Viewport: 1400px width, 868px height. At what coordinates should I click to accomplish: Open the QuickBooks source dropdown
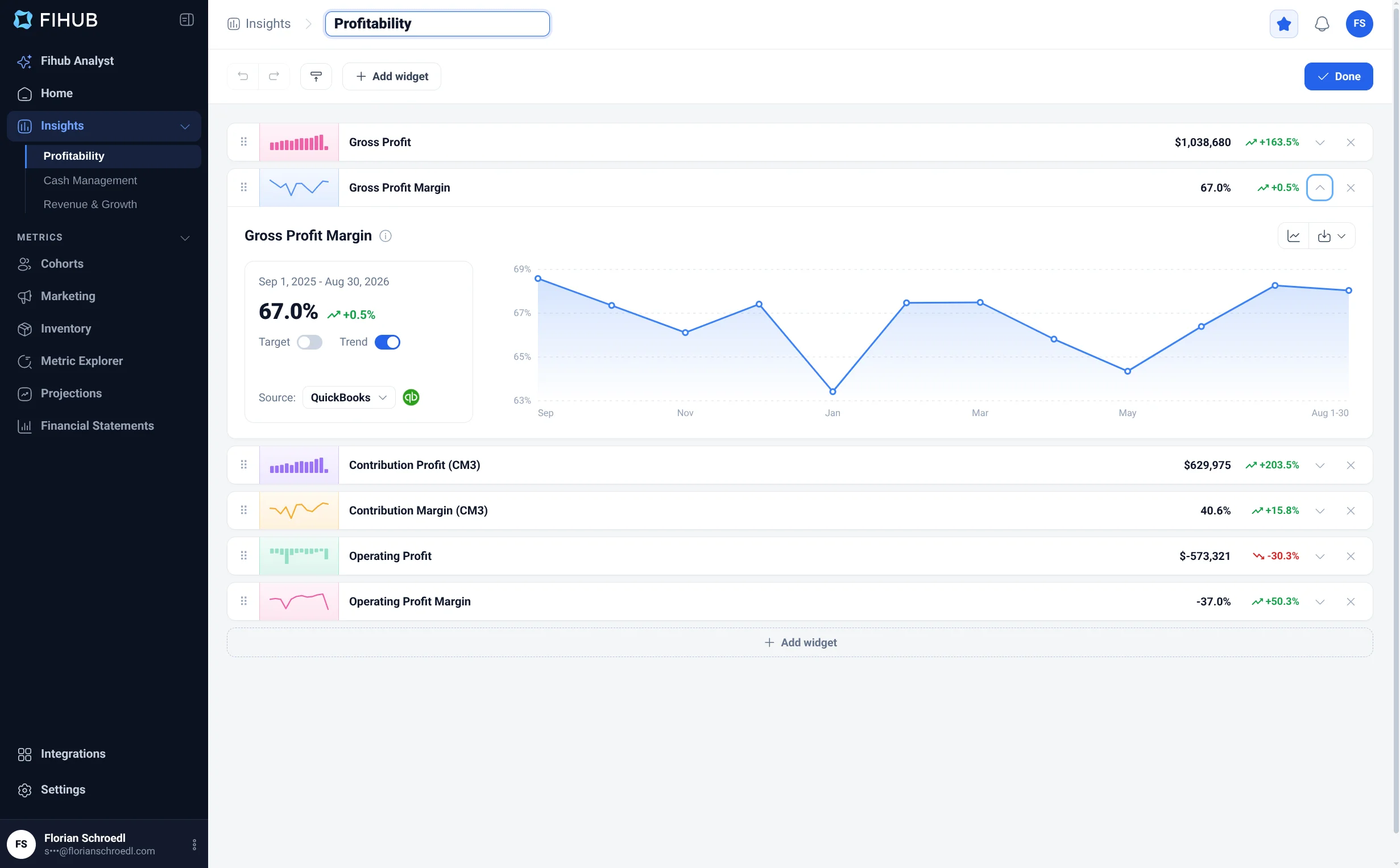pos(349,397)
